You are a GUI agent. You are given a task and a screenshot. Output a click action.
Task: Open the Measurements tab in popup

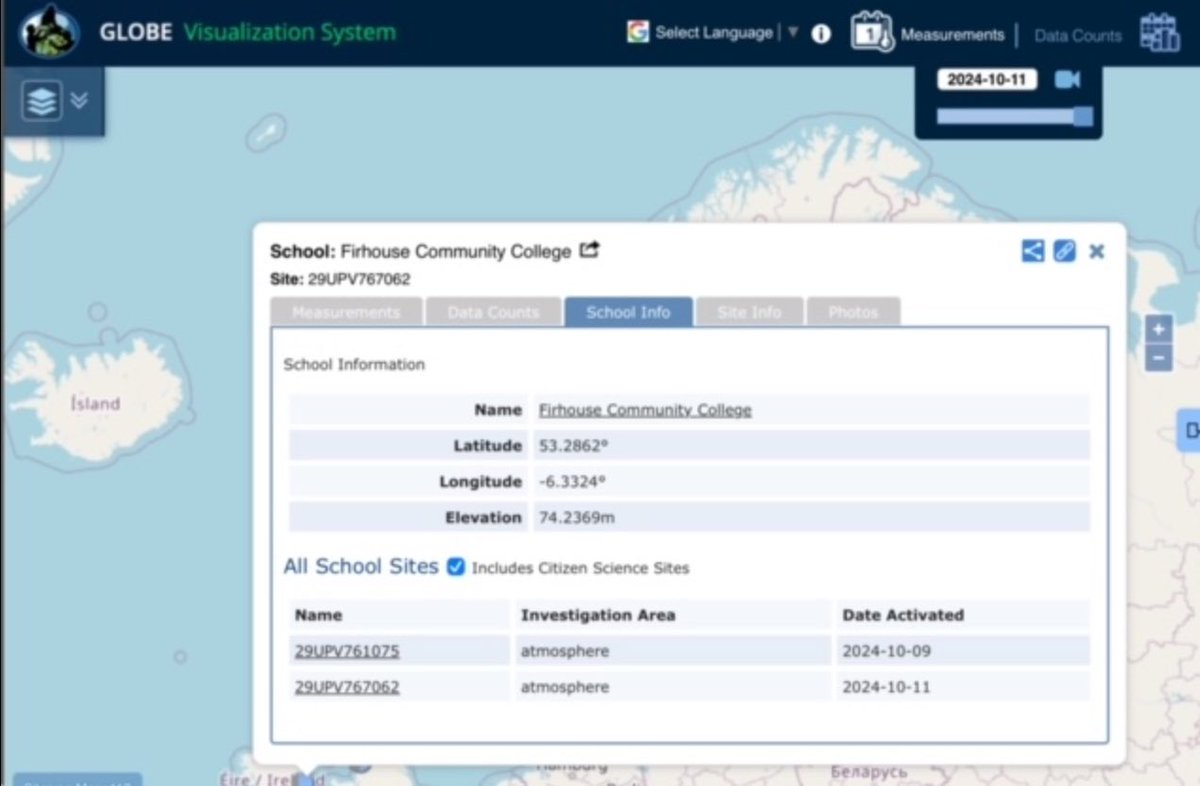(346, 312)
